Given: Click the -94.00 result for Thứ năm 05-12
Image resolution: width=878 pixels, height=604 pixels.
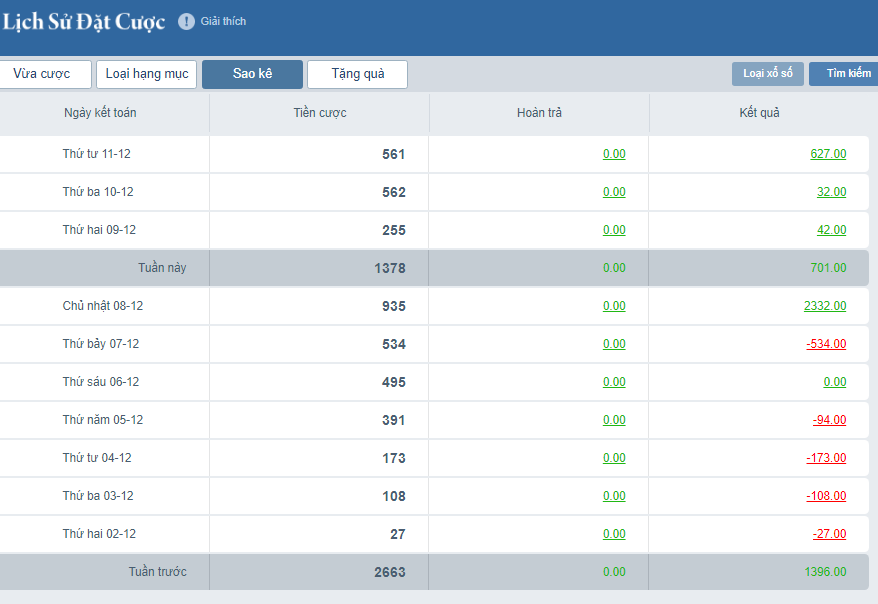Looking at the screenshot, I should pos(829,420).
